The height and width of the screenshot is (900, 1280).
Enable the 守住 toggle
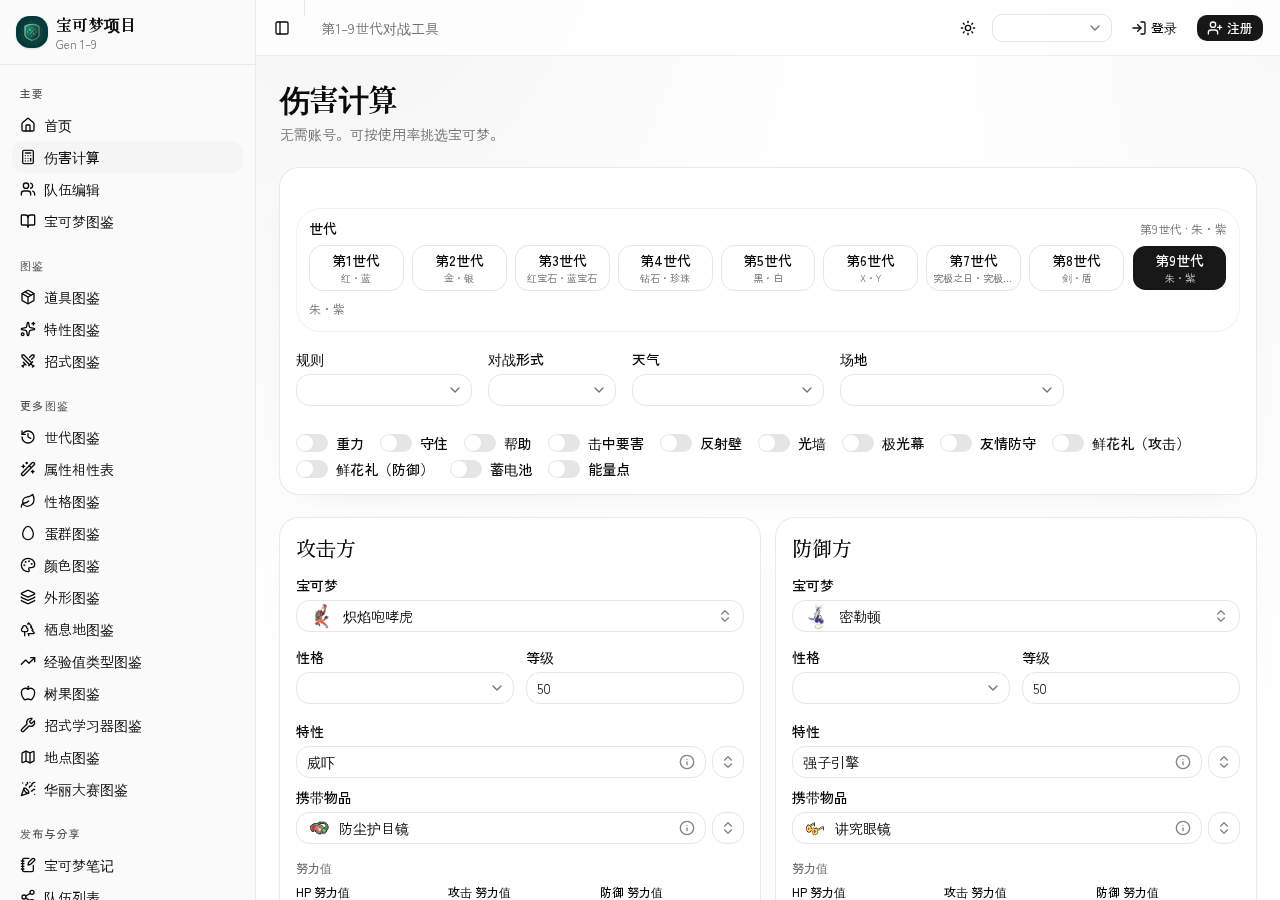(396, 443)
